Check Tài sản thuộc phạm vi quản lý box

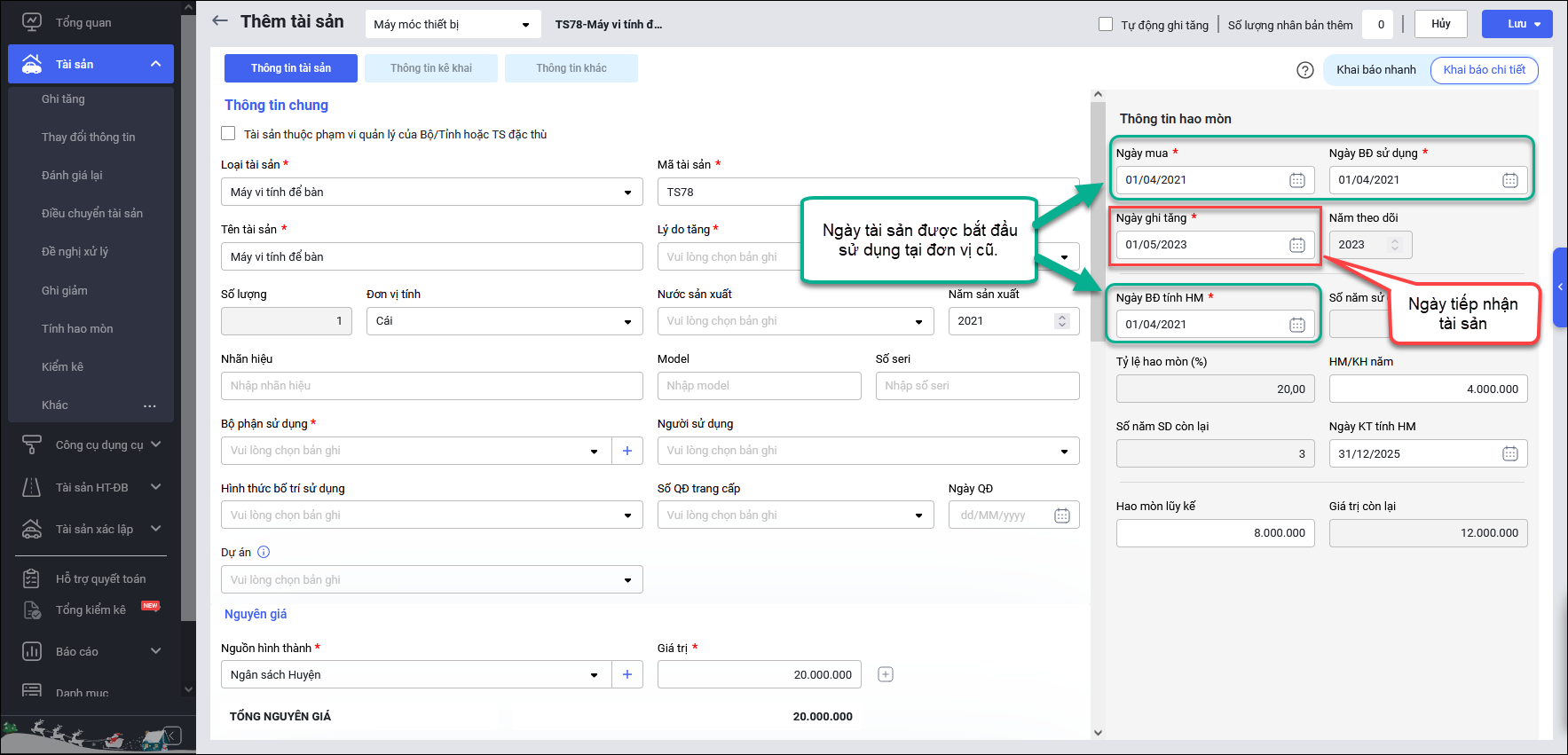click(228, 134)
